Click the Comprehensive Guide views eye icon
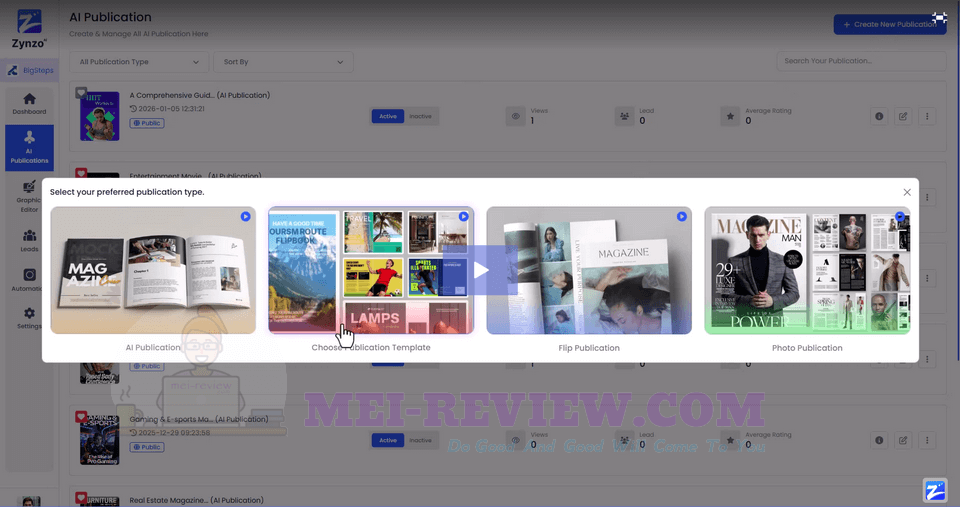The width and height of the screenshot is (960, 507). pyautogui.click(x=516, y=116)
